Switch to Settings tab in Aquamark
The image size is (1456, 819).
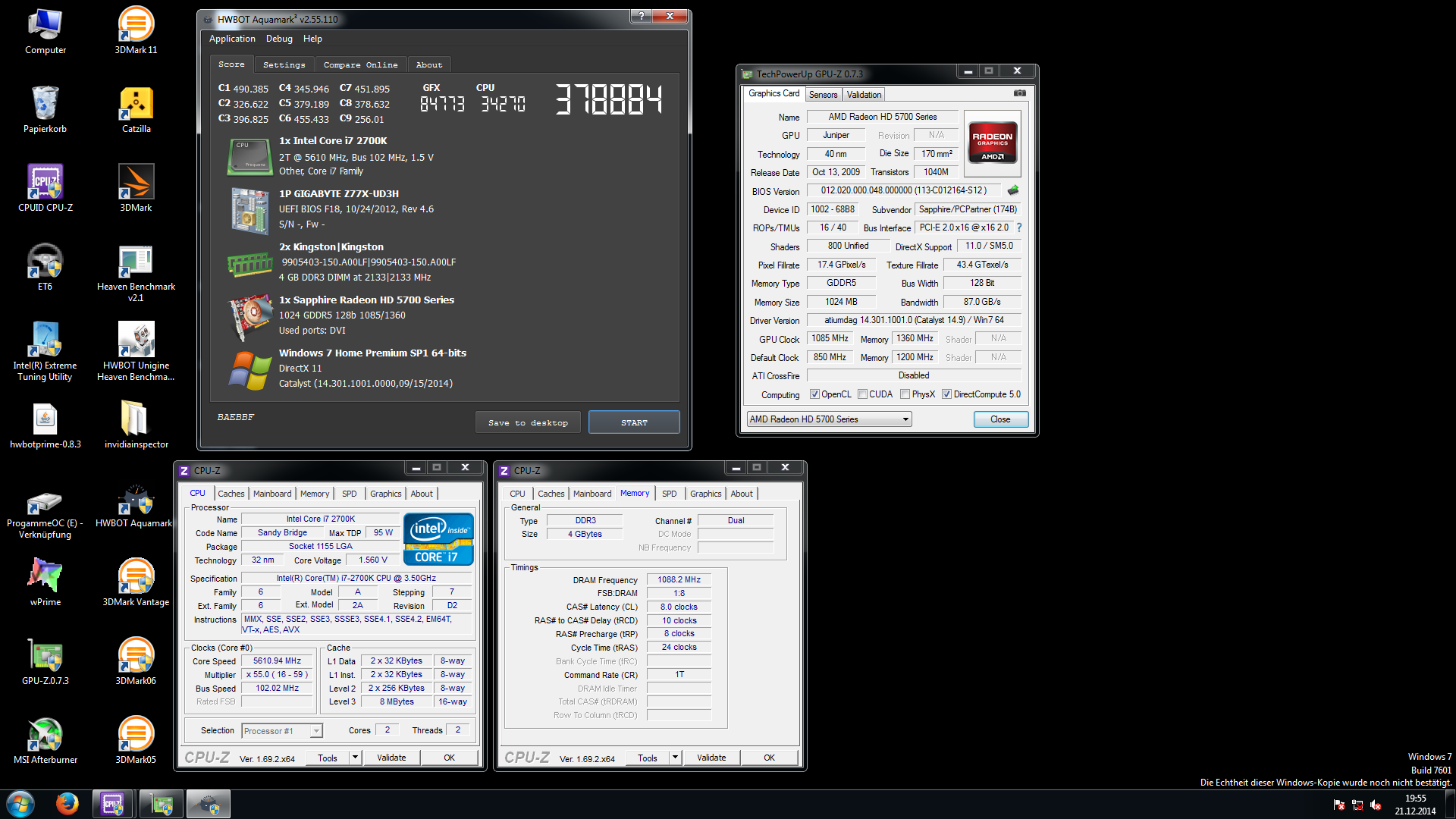[284, 65]
